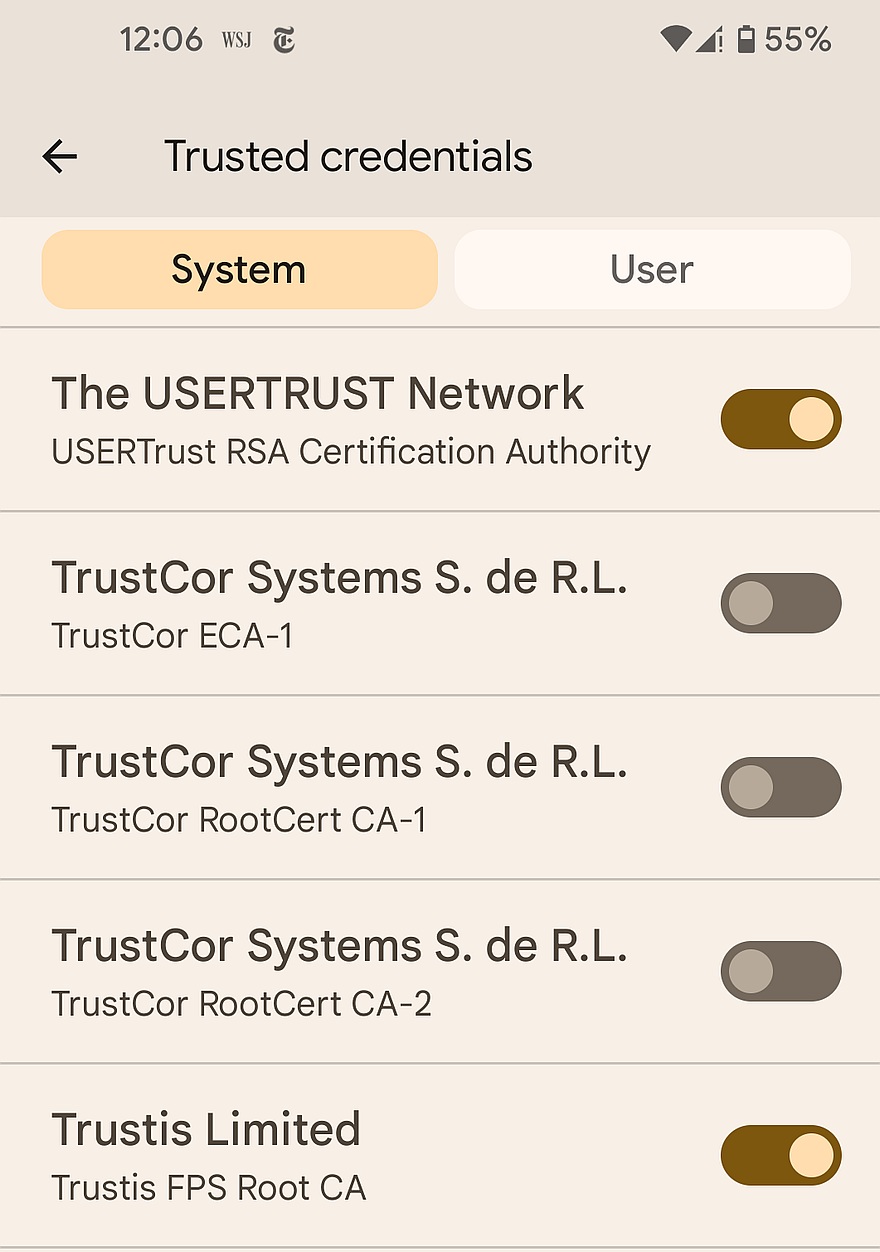Image resolution: width=880 pixels, height=1252 pixels.
Task: Tap the back arrow icon
Action: tap(60, 157)
